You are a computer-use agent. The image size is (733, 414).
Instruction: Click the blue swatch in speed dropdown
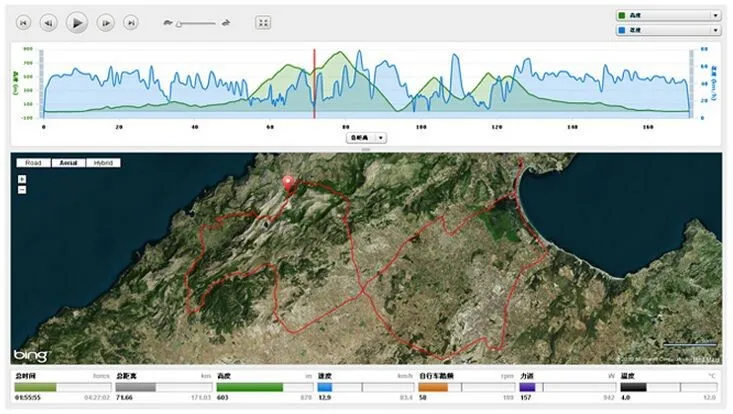[x=622, y=30]
